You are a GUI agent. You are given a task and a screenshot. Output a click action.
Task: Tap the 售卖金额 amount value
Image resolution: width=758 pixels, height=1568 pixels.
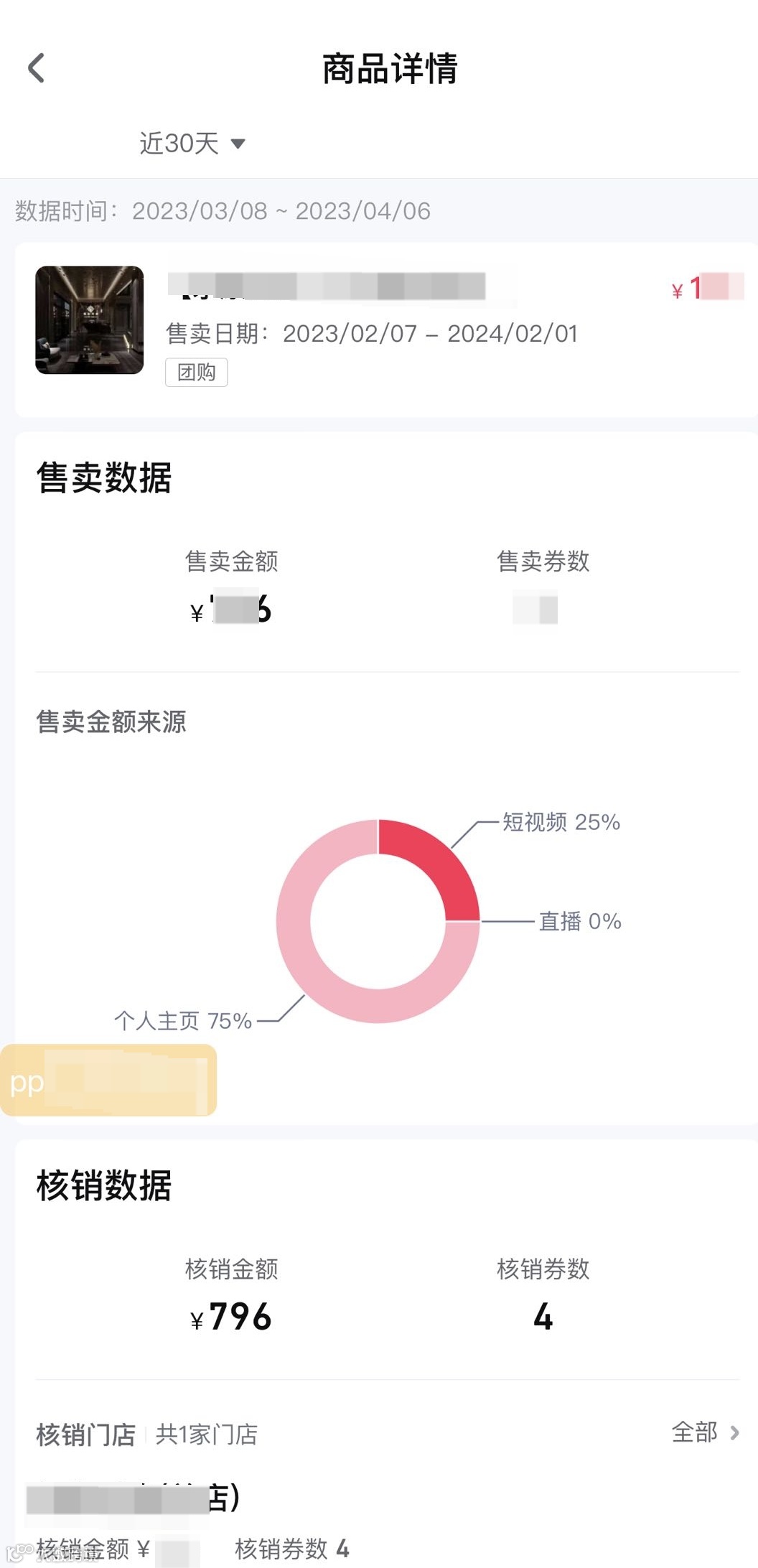pyautogui.click(x=231, y=609)
